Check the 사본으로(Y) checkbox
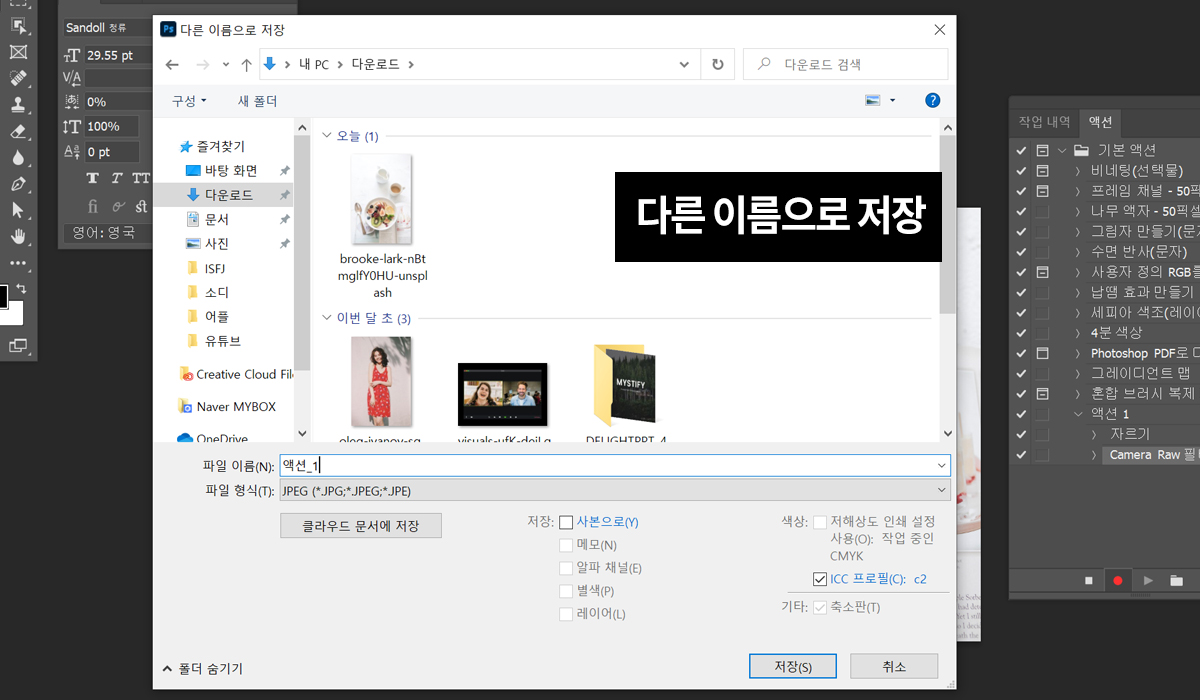Screen dimensions: 1200x700 (x=566, y=522)
